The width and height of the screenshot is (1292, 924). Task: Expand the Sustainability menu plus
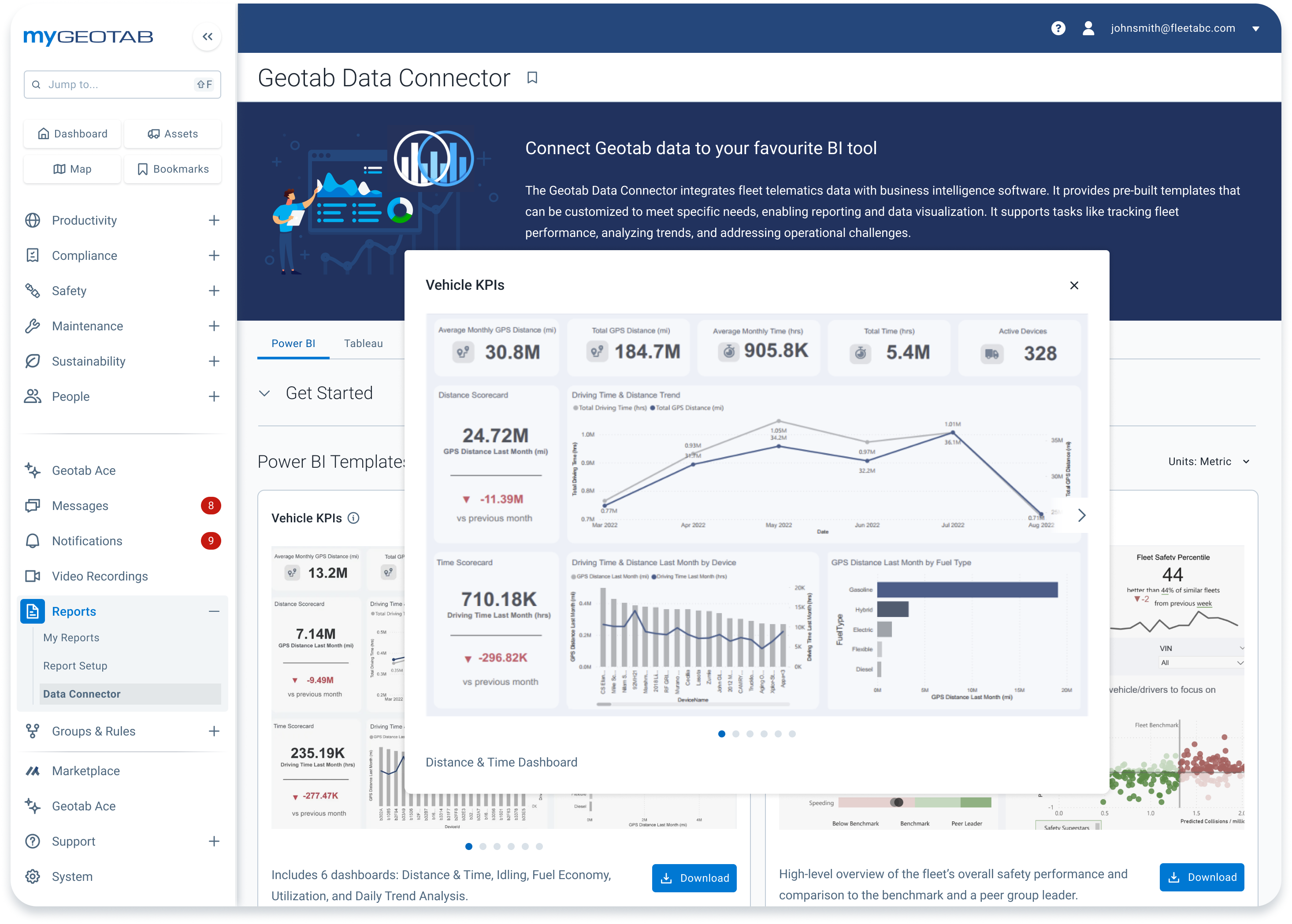(214, 361)
